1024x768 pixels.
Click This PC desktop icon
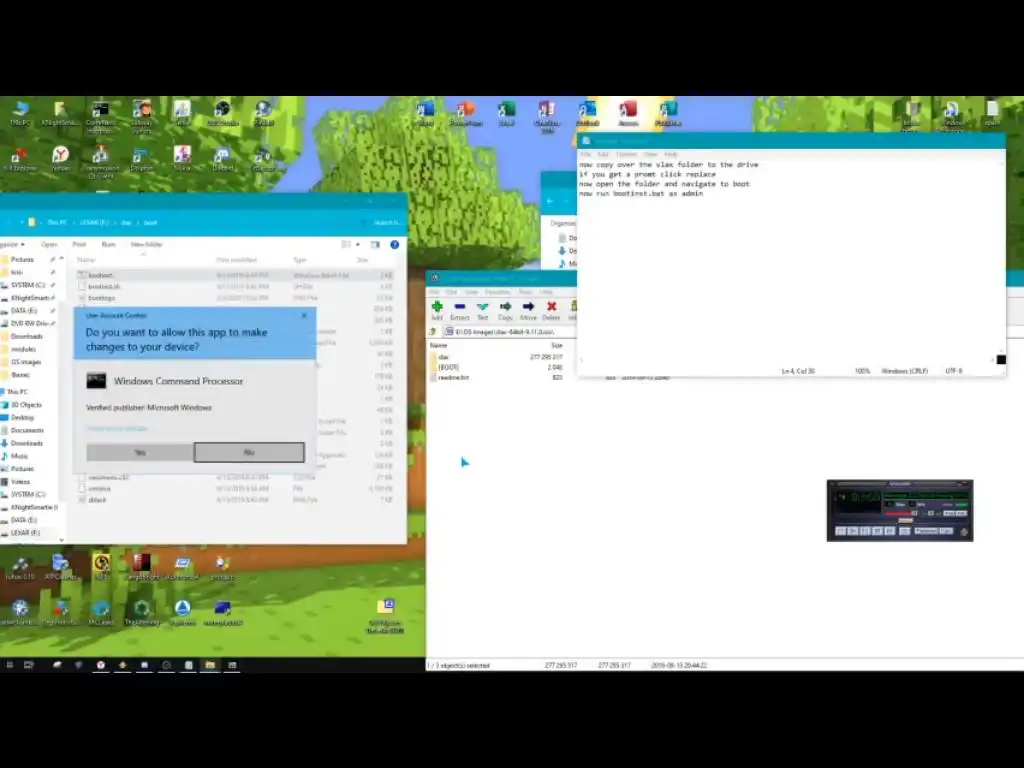pos(20,114)
